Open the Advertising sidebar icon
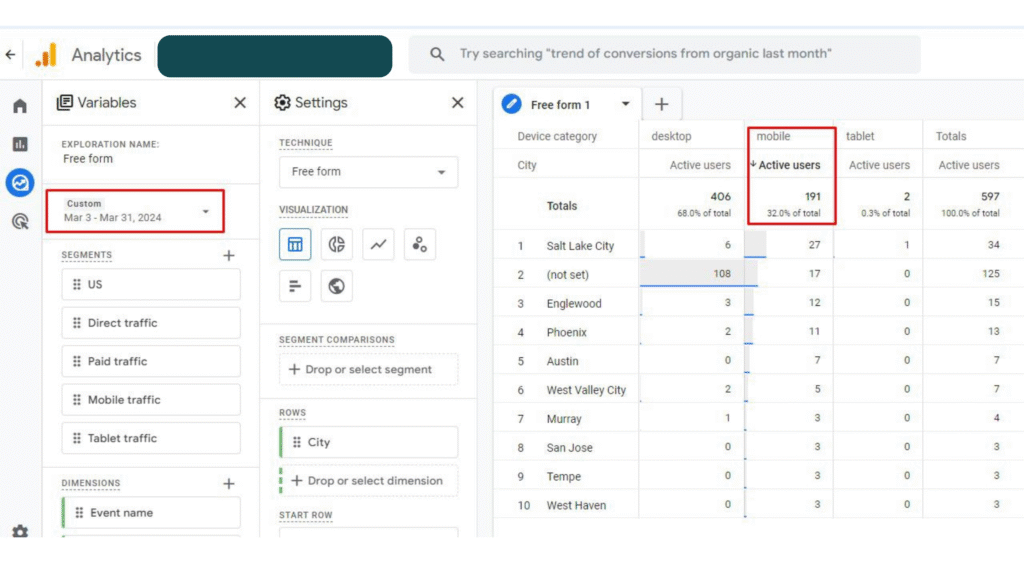 [20, 222]
